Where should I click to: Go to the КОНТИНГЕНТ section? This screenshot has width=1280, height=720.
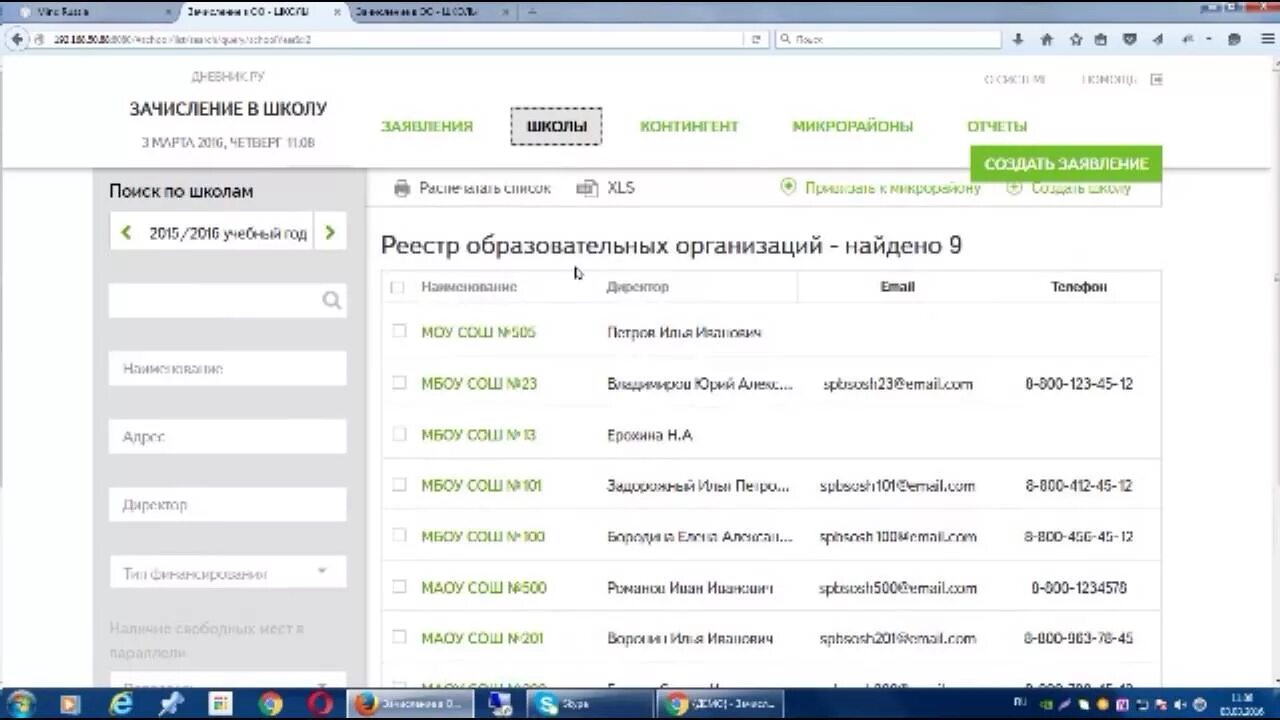[x=689, y=126]
